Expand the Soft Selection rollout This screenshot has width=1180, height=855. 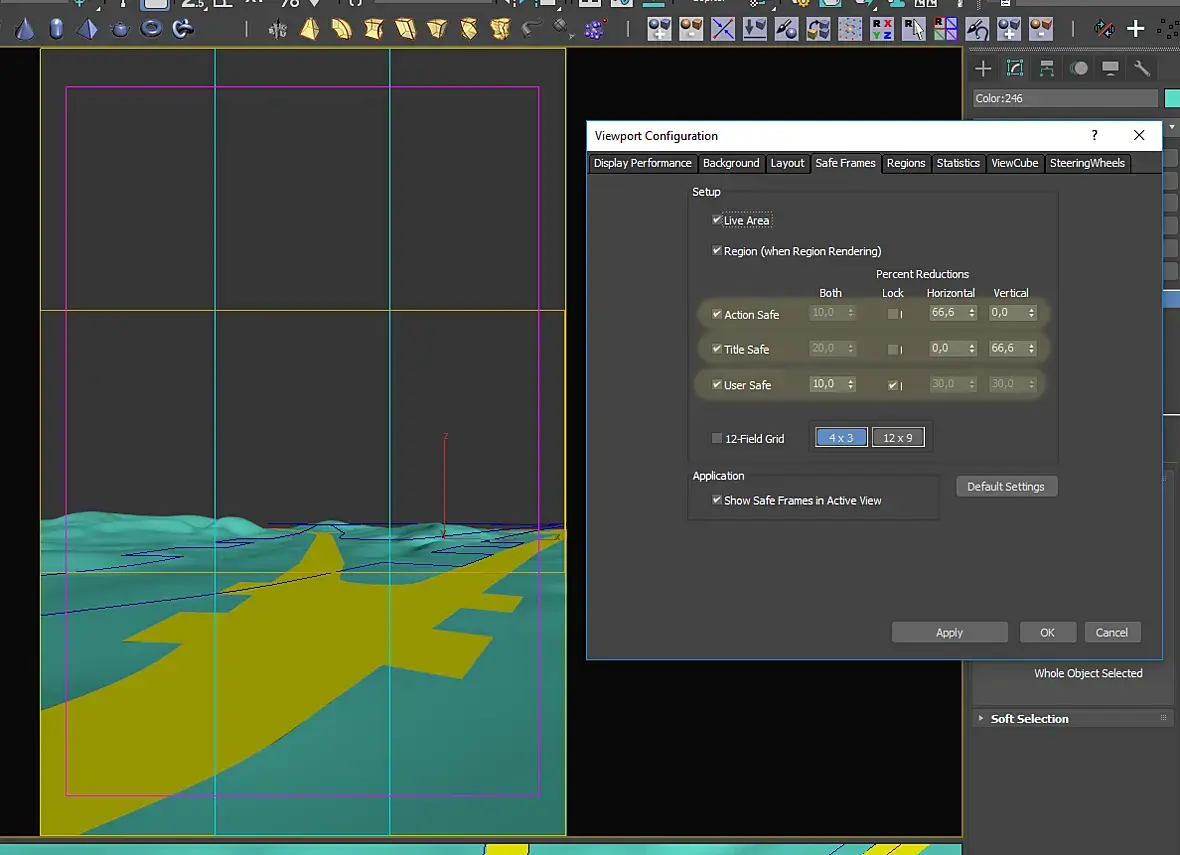tap(1029, 719)
